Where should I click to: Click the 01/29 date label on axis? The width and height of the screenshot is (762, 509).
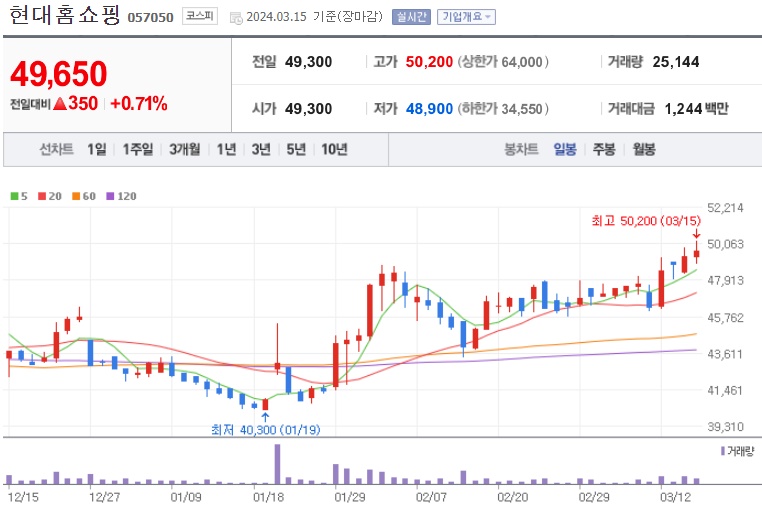point(349,497)
